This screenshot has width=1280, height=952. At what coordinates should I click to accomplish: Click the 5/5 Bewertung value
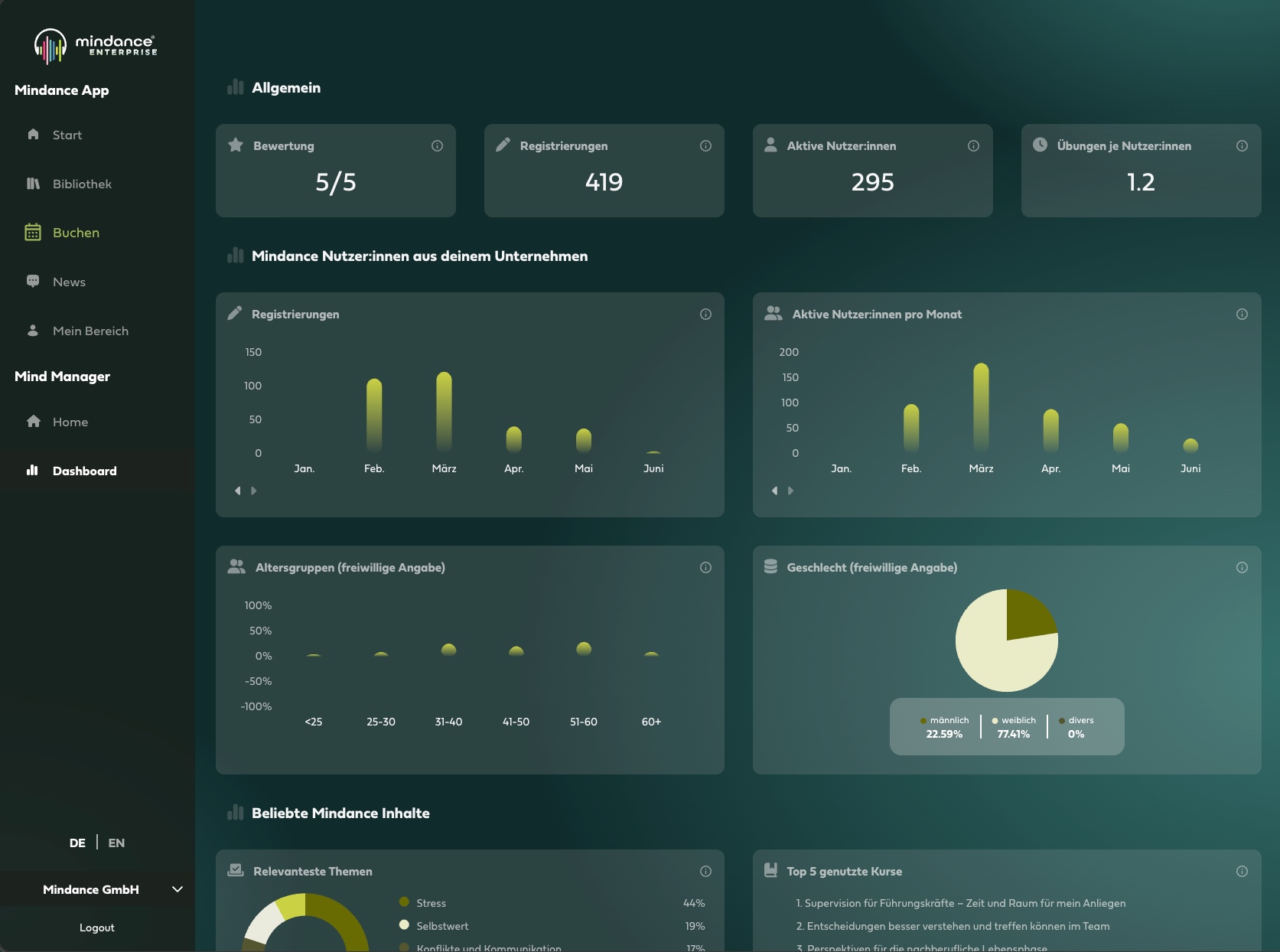click(x=336, y=182)
